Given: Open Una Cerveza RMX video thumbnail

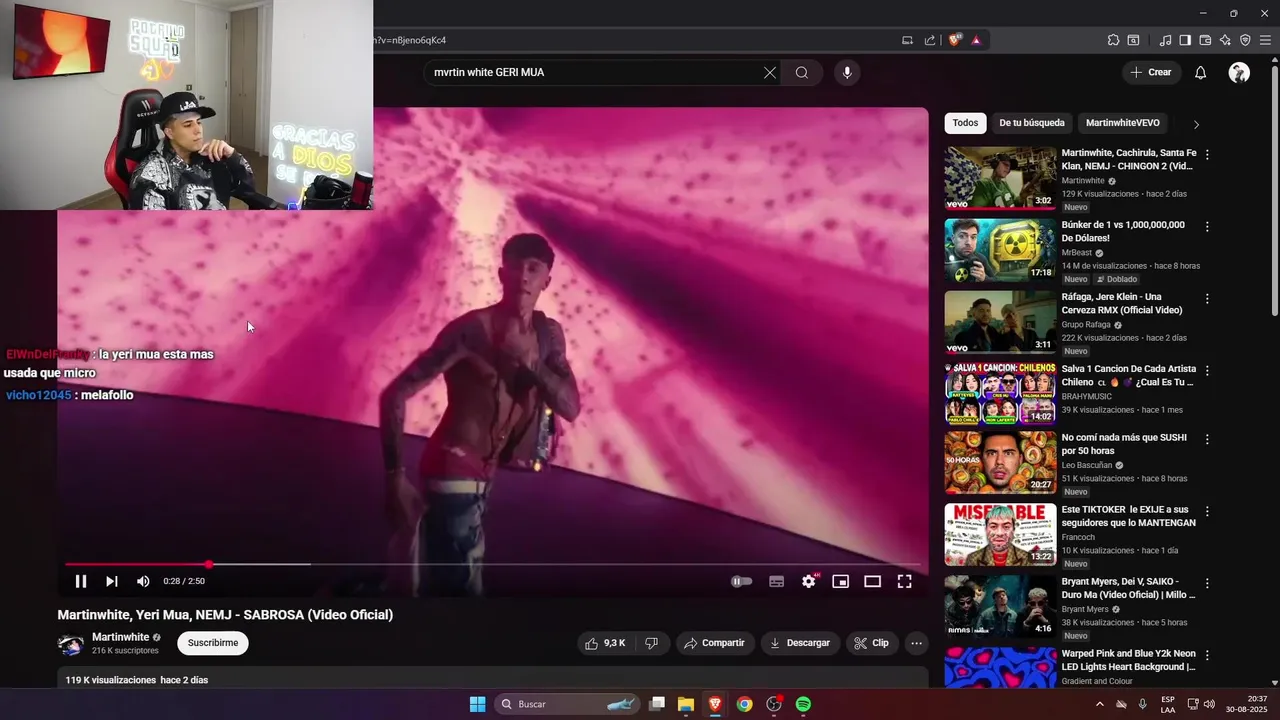Looking at the screenshot, I should coord(1000,322).
